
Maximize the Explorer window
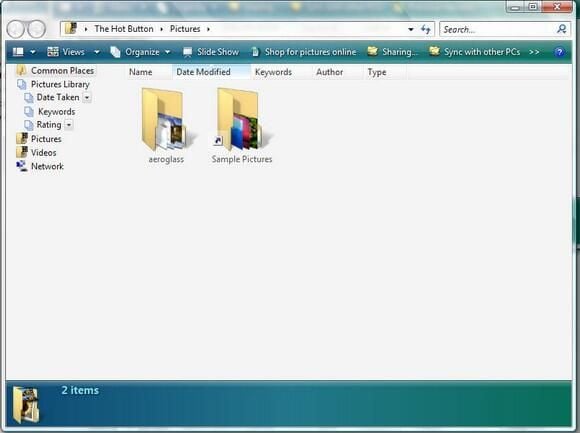(x=533, y=7)
